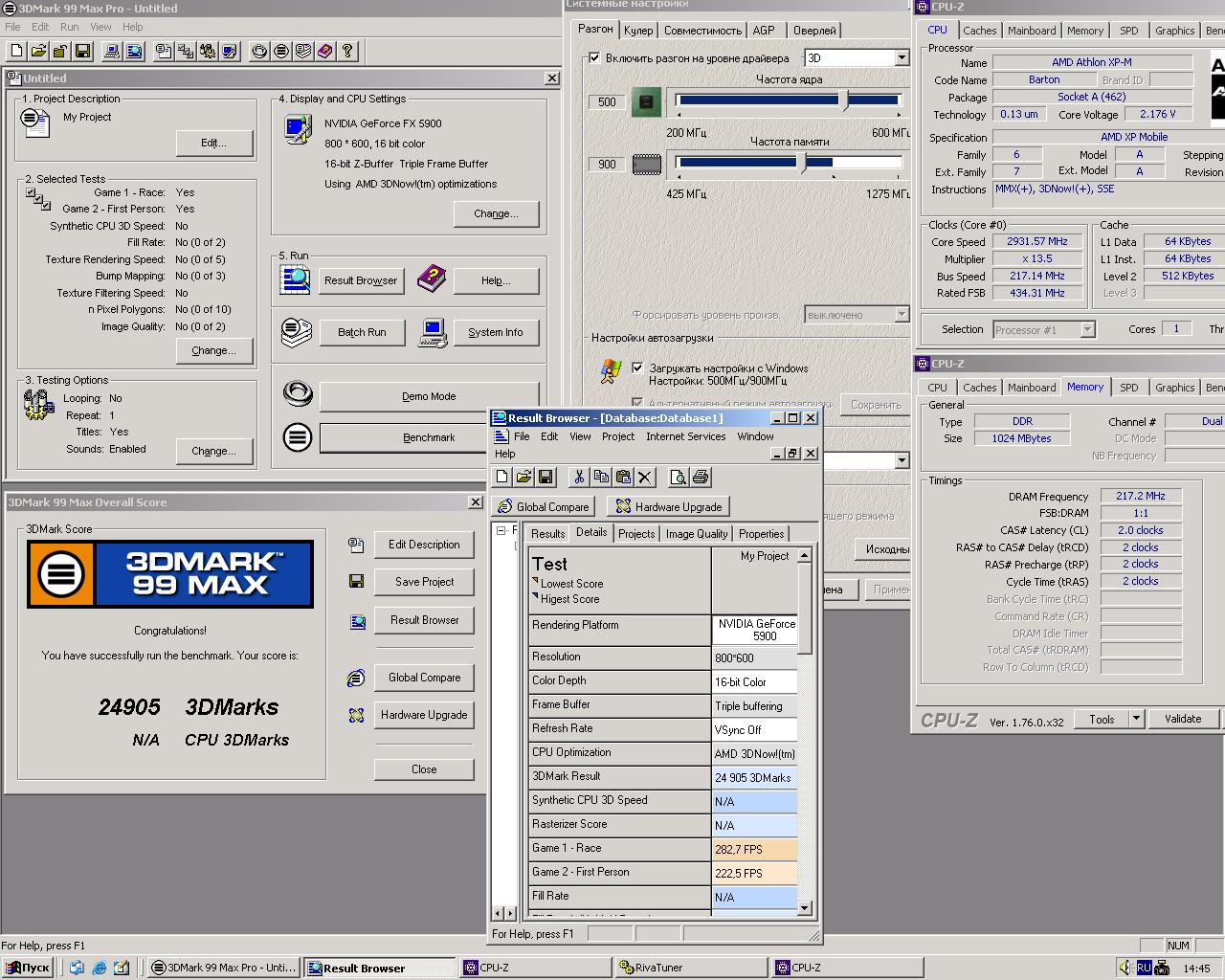Image resolution: width=1225 pixels, height=980 pixels.
Task: Click Display and CPU Settings toolbar icon
Action: coord(230,51)
